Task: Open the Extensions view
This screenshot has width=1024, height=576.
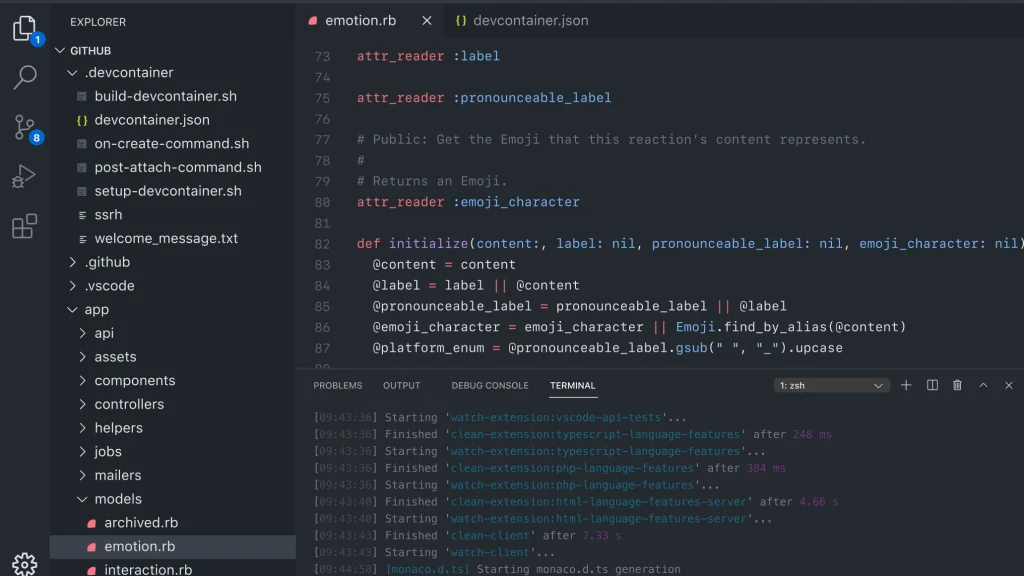Action: click(x=24, y=226)
